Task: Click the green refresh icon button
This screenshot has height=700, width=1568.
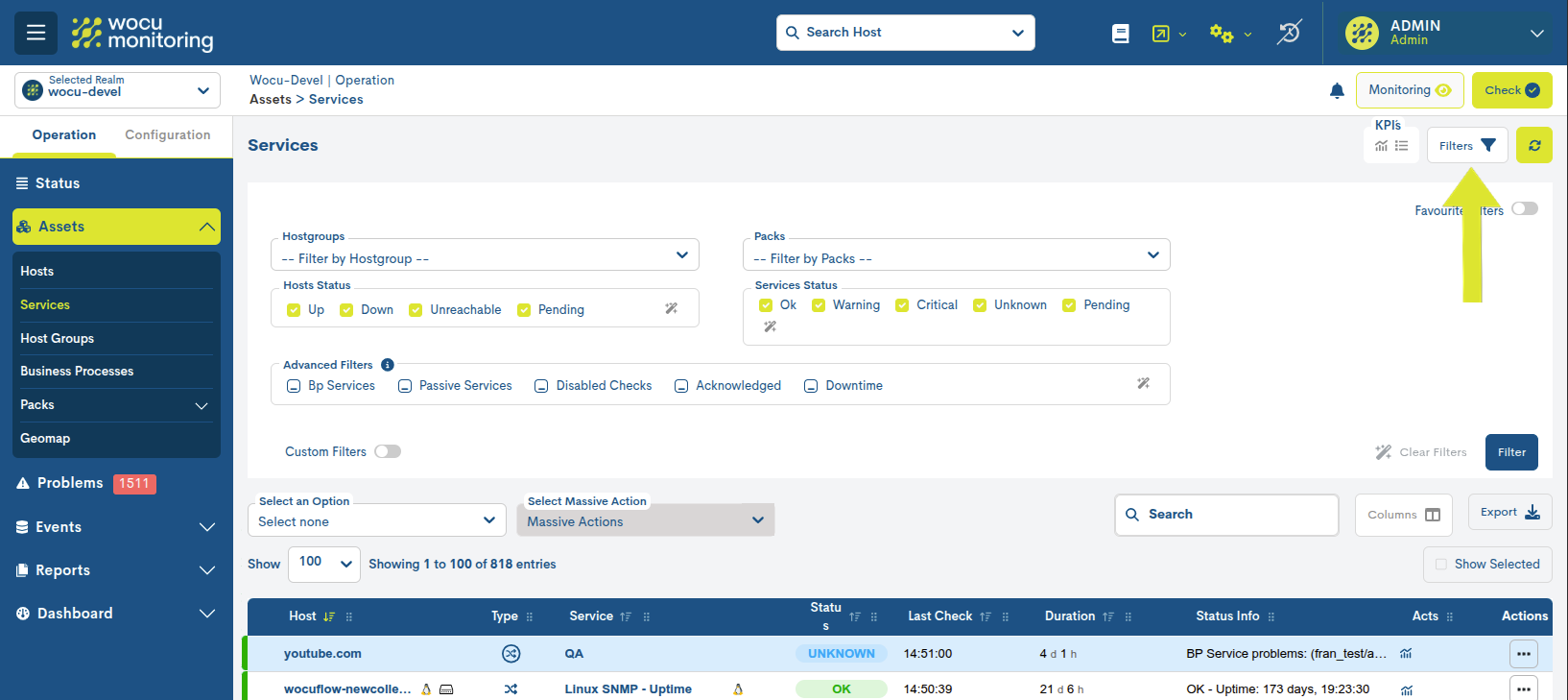Action: click(1533, 146)
